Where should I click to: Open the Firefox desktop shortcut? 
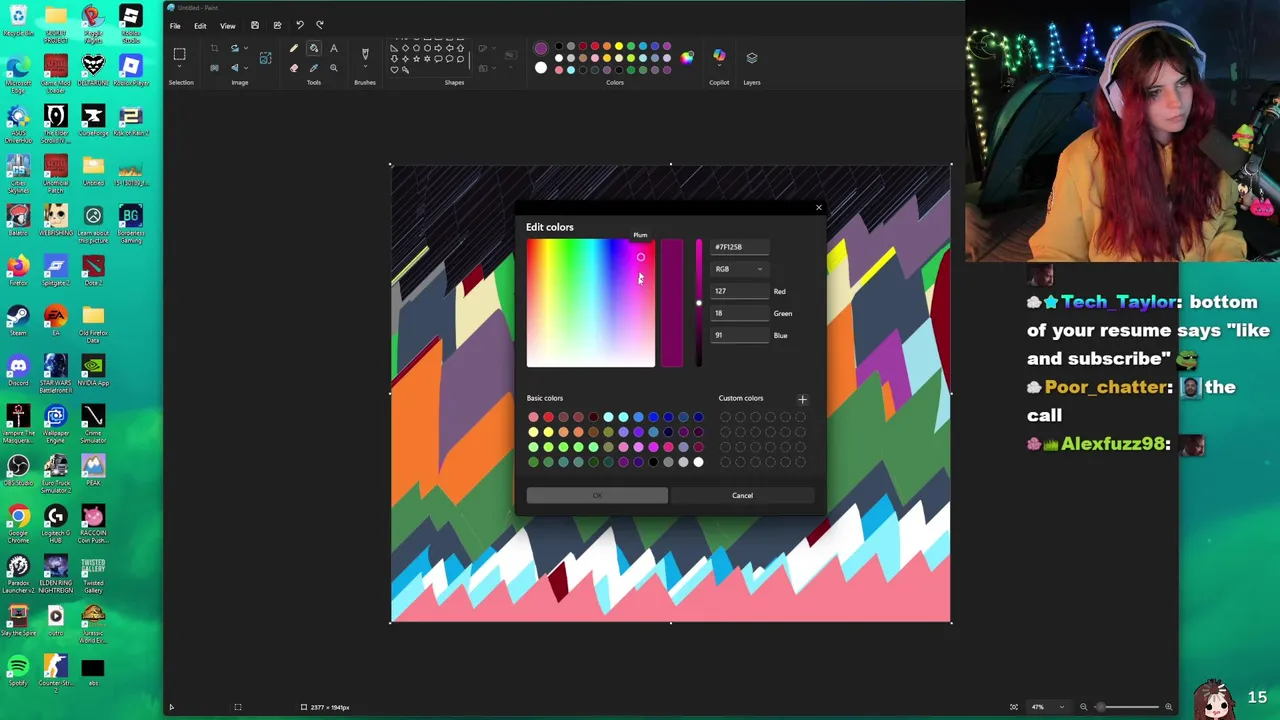(18, 272)
